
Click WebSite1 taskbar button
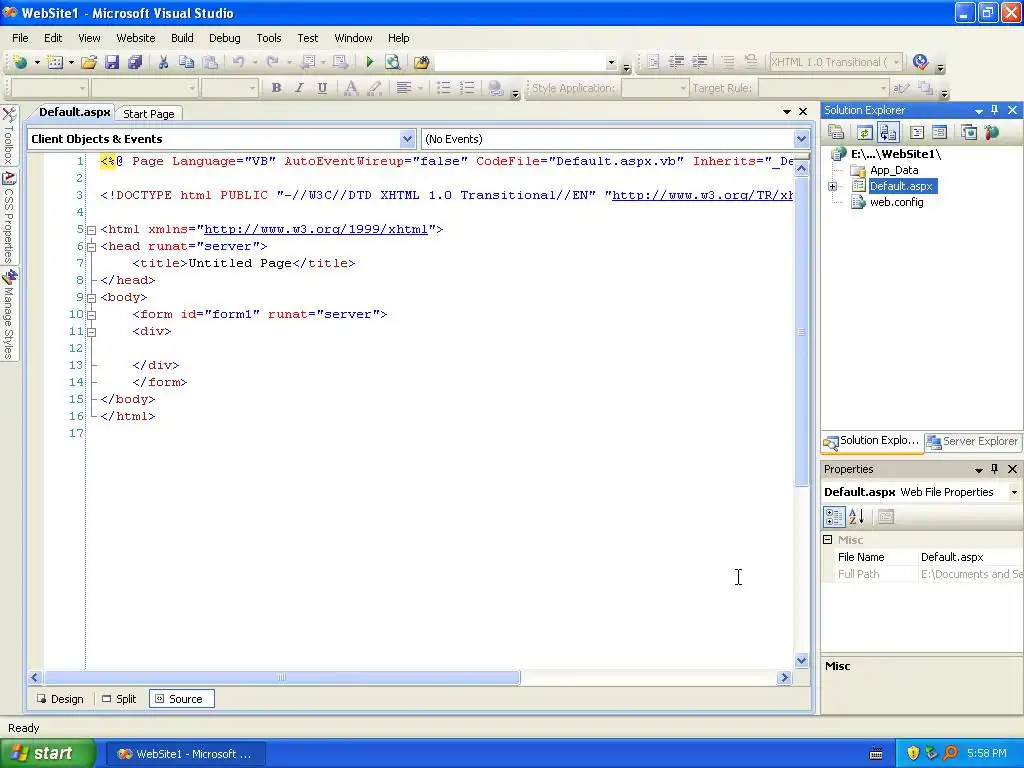pyautogui.click(x=185, y=754)
